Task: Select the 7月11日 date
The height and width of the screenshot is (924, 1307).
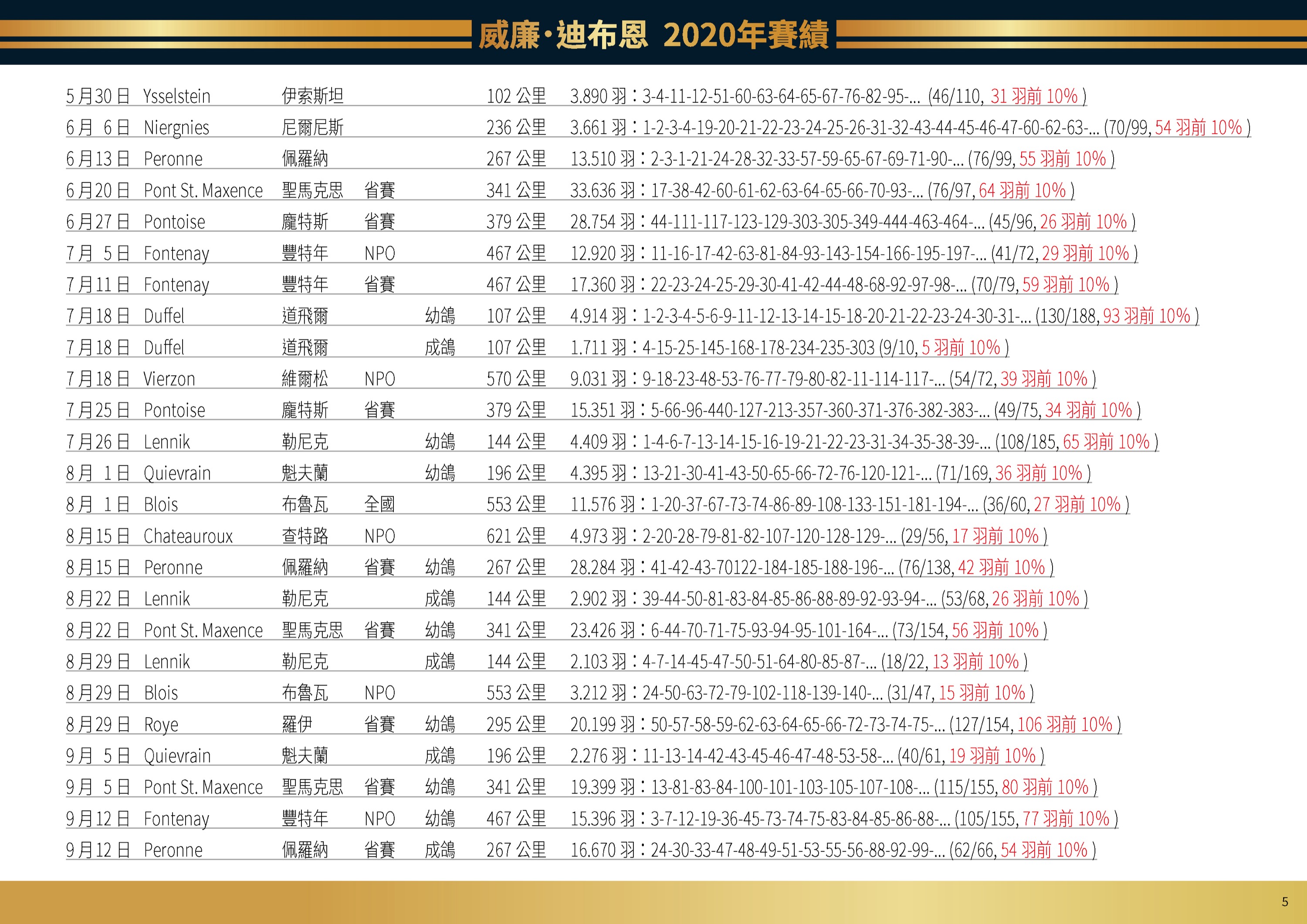Action: [x=98, y=284]
